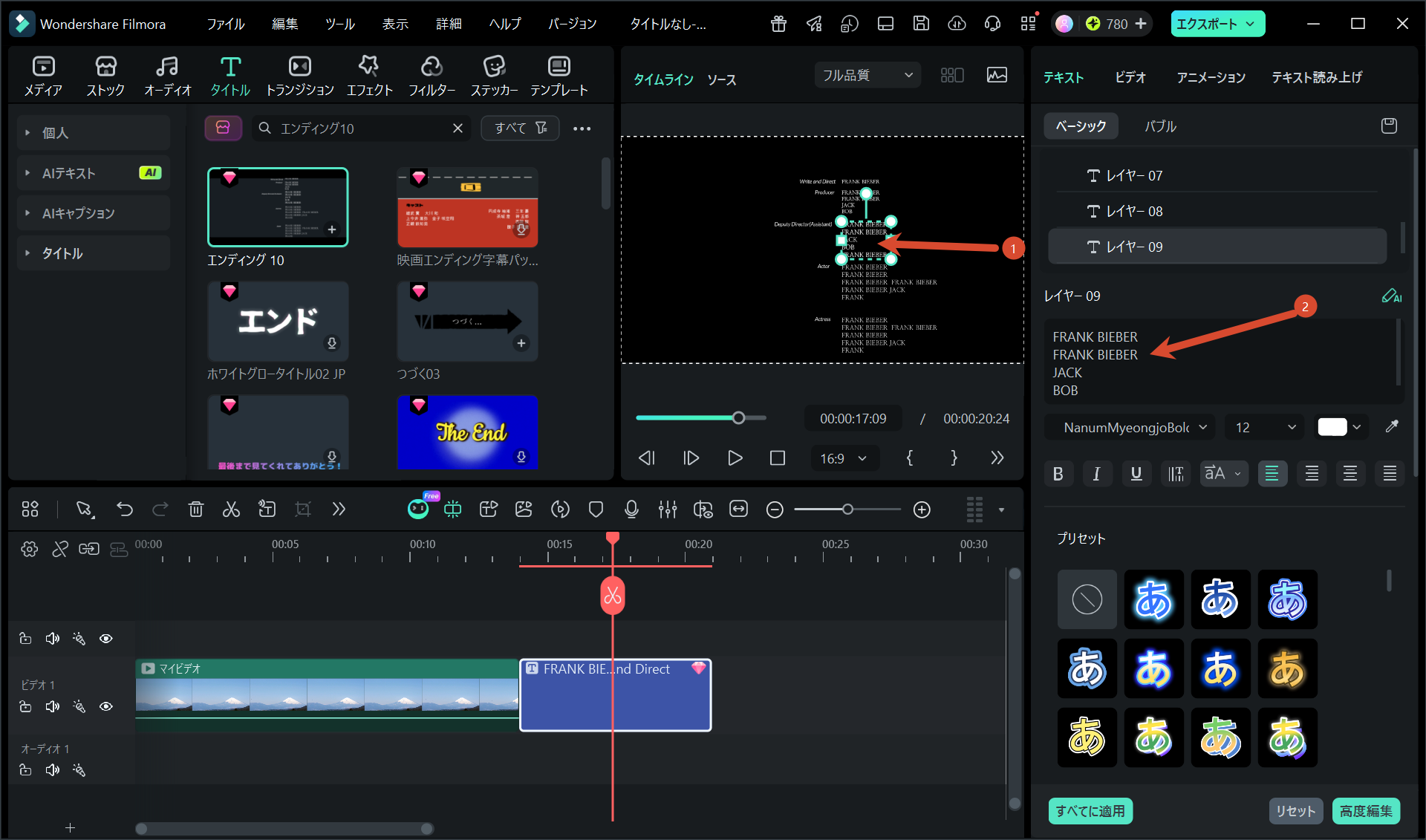Switch to the アニメーション tab
This screenshot has width=1426, height=840.
tap(1211, 77)
